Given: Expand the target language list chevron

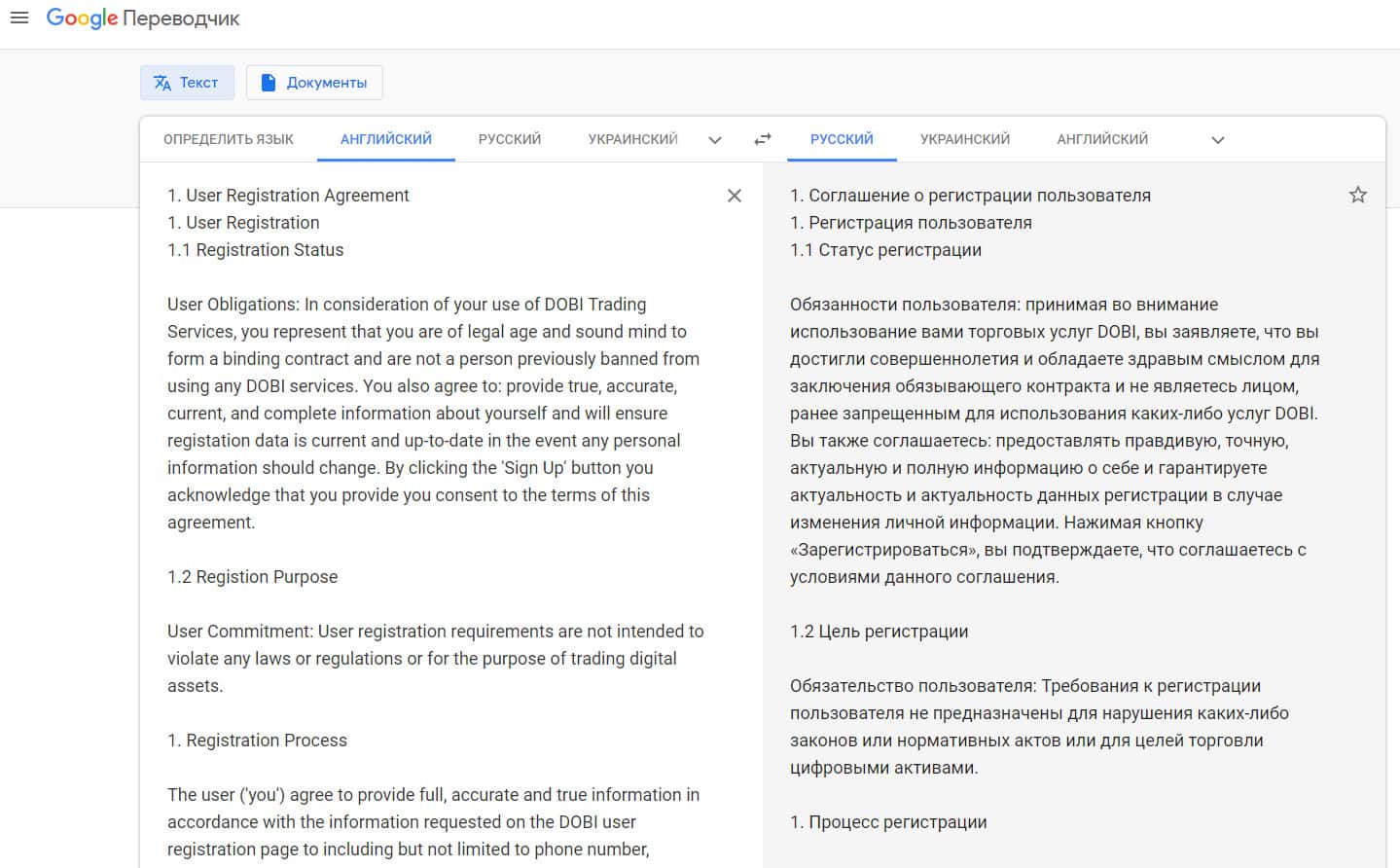Looking at the screenshot, I should click(x=1217, y=140).
